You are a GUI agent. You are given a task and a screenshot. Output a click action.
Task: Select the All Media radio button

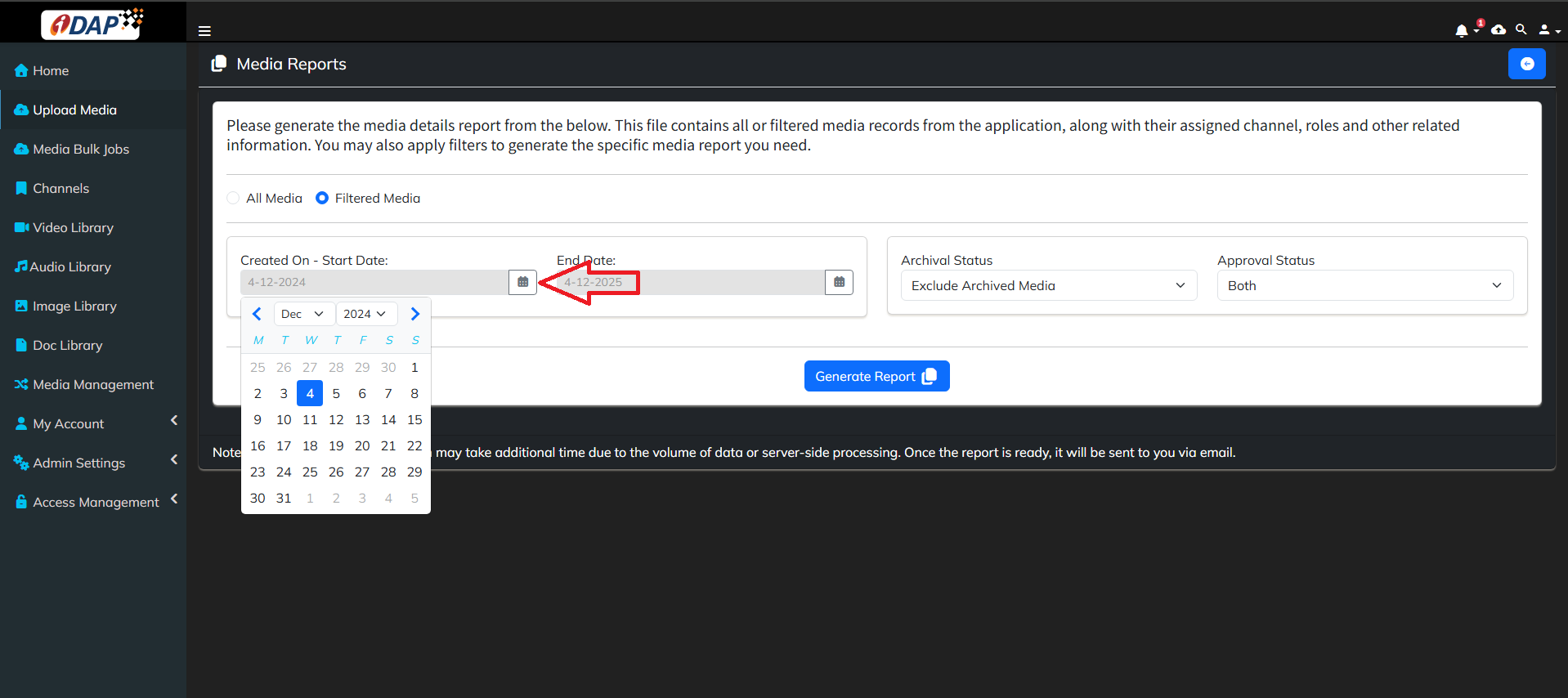(x=234, y=198)
